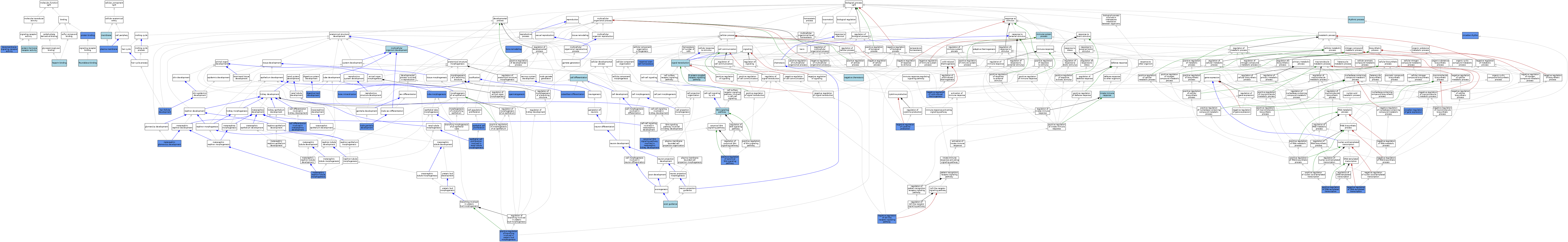Viewport: 1568px width, 242px height.
Task: Click the 'multicellular organism development' node
Action: click(x=397, y=49)
